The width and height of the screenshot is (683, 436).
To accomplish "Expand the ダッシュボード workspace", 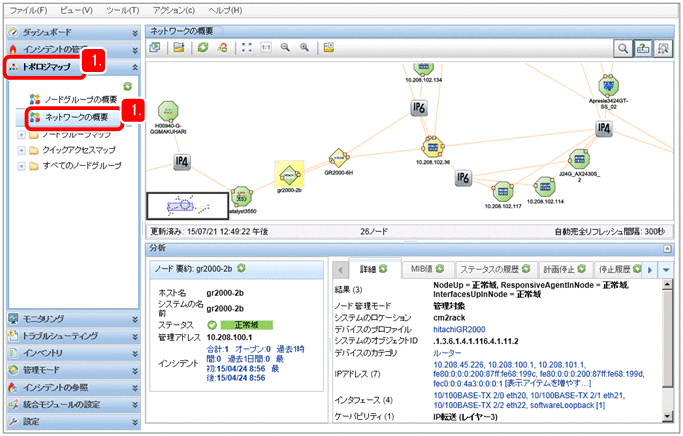I will 74,32.
